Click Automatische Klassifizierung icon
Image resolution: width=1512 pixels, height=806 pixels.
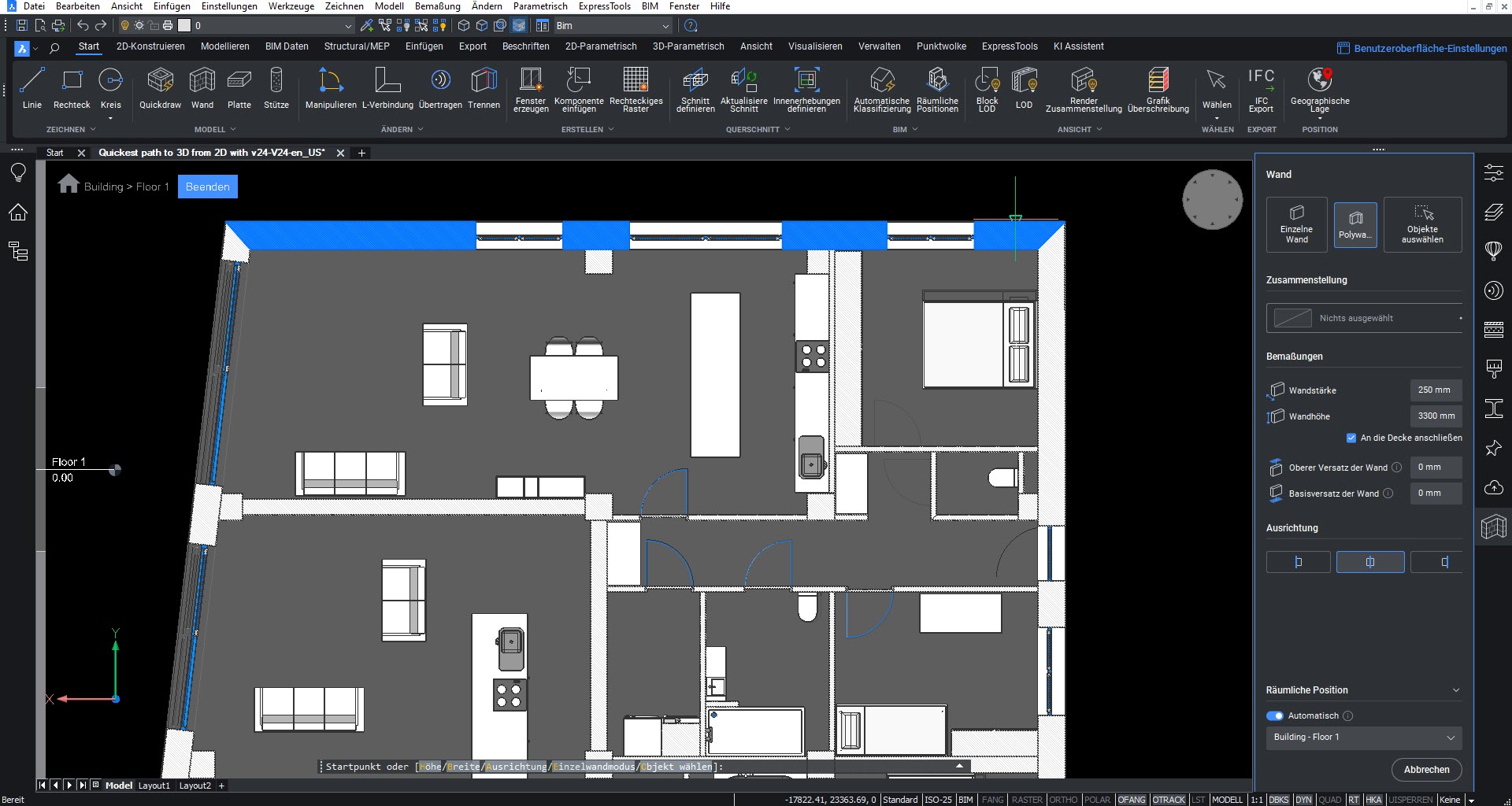click(882, 87)
